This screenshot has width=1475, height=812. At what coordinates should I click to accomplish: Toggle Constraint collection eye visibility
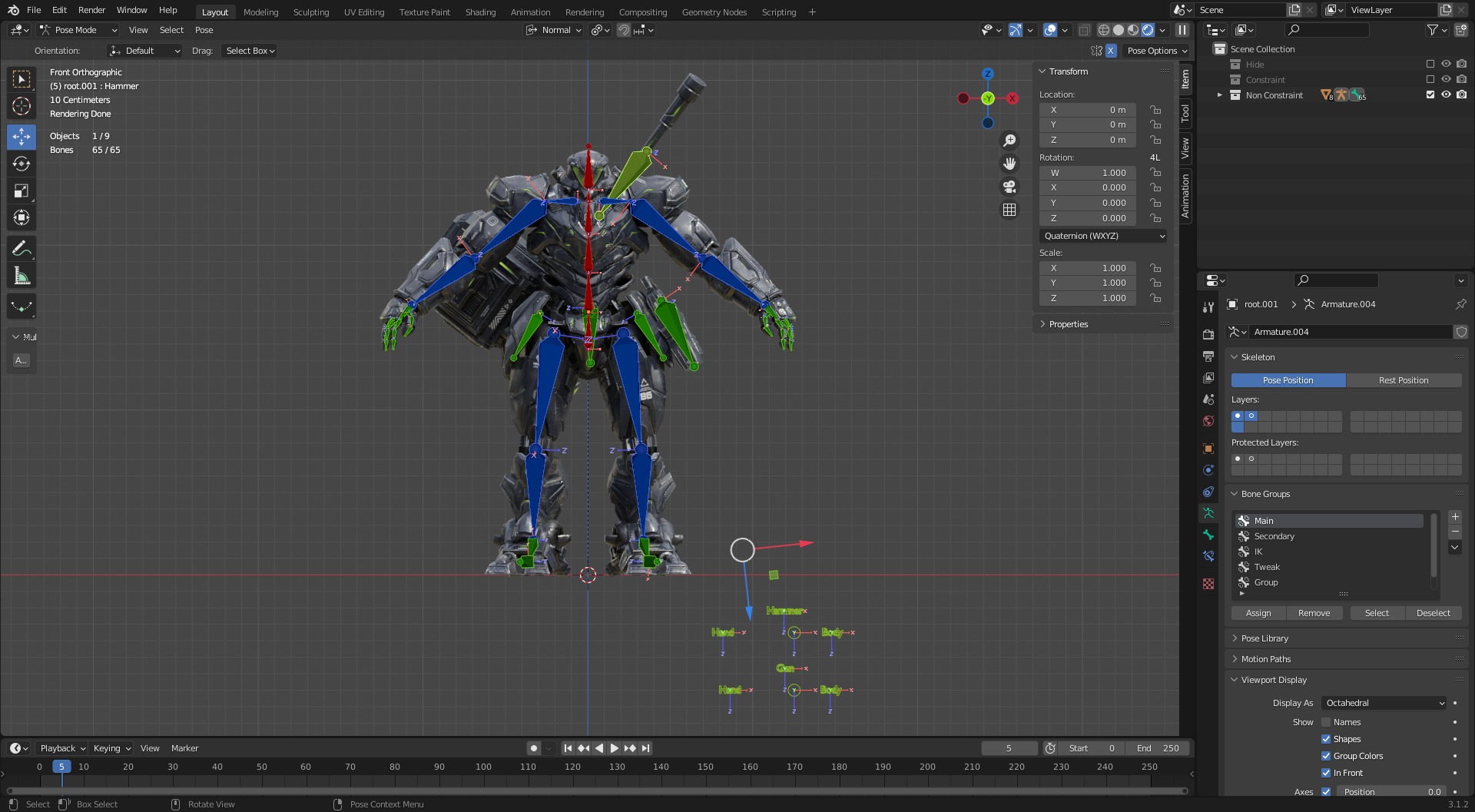coord(1446,80)
